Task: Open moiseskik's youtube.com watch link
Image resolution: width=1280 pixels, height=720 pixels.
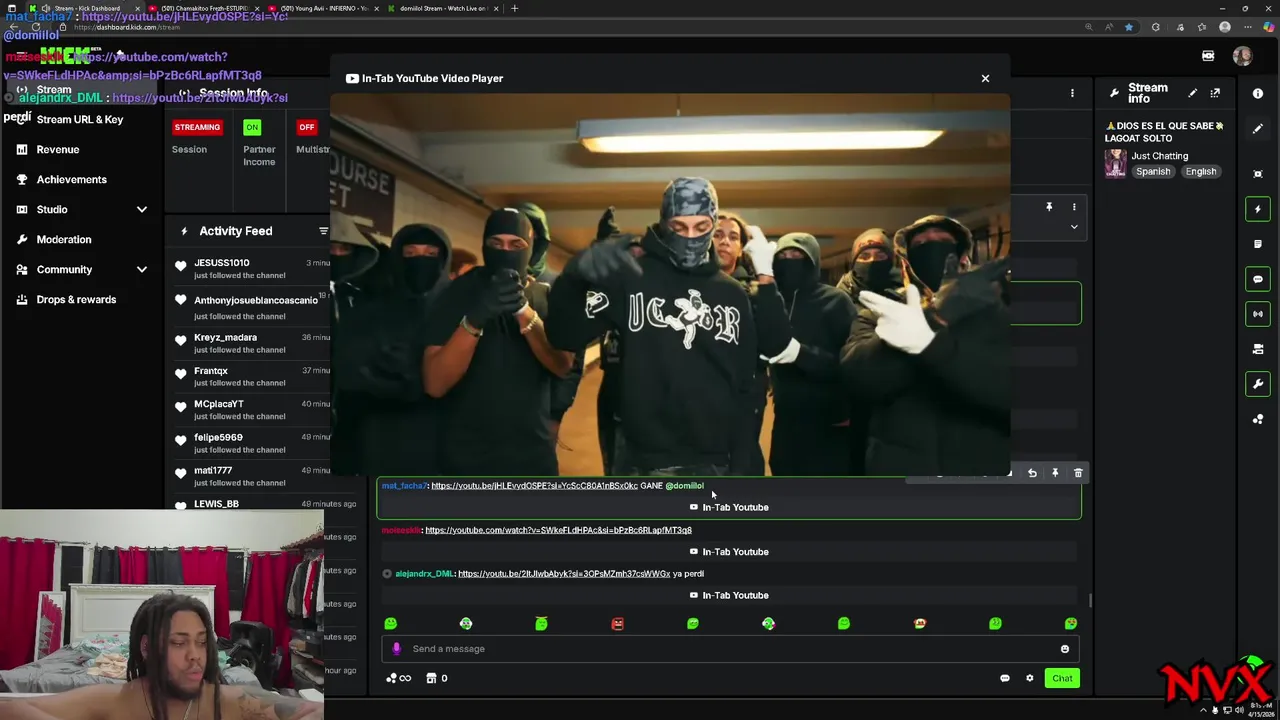Action: click(558, 530)
